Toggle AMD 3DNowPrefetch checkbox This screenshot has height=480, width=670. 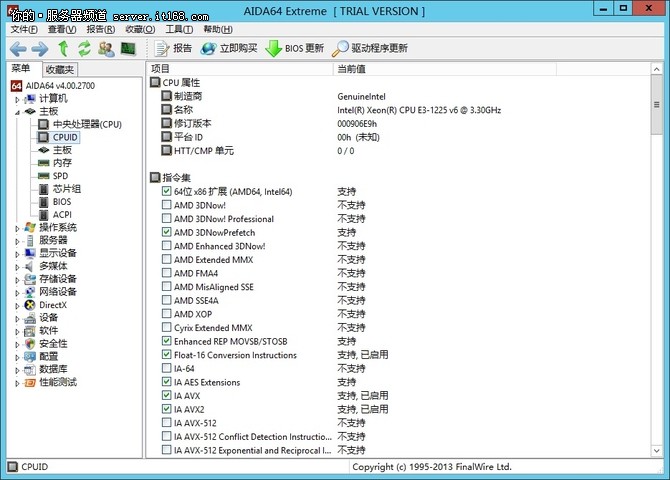[x=167, y=232]
